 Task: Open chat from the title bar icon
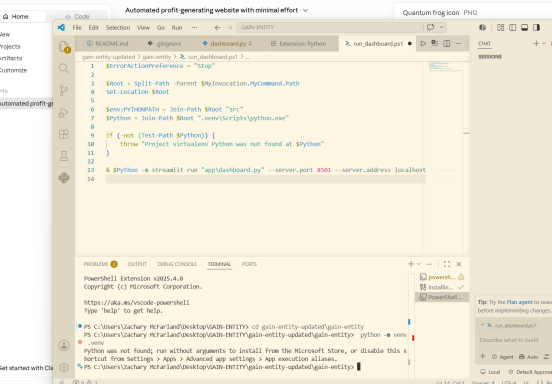pyautogui.click(x=431, y=27)
